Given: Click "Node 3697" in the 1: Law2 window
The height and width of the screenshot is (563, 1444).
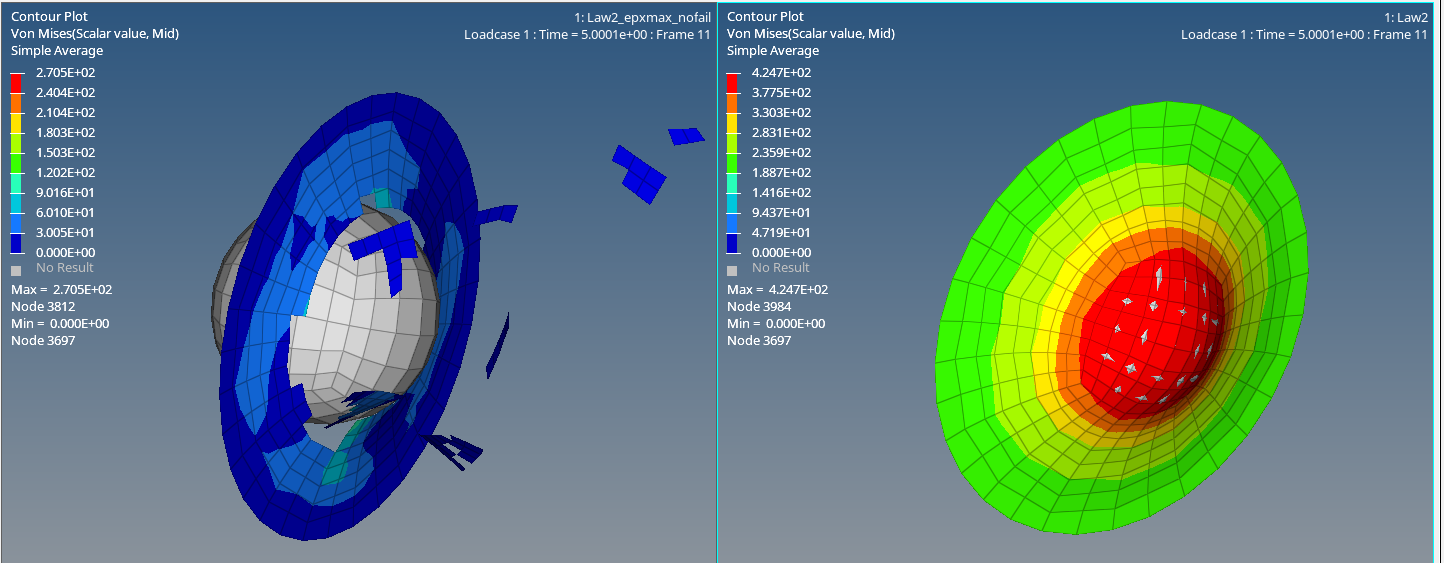Looking at the screenshot, I should [x=759, y=340].
